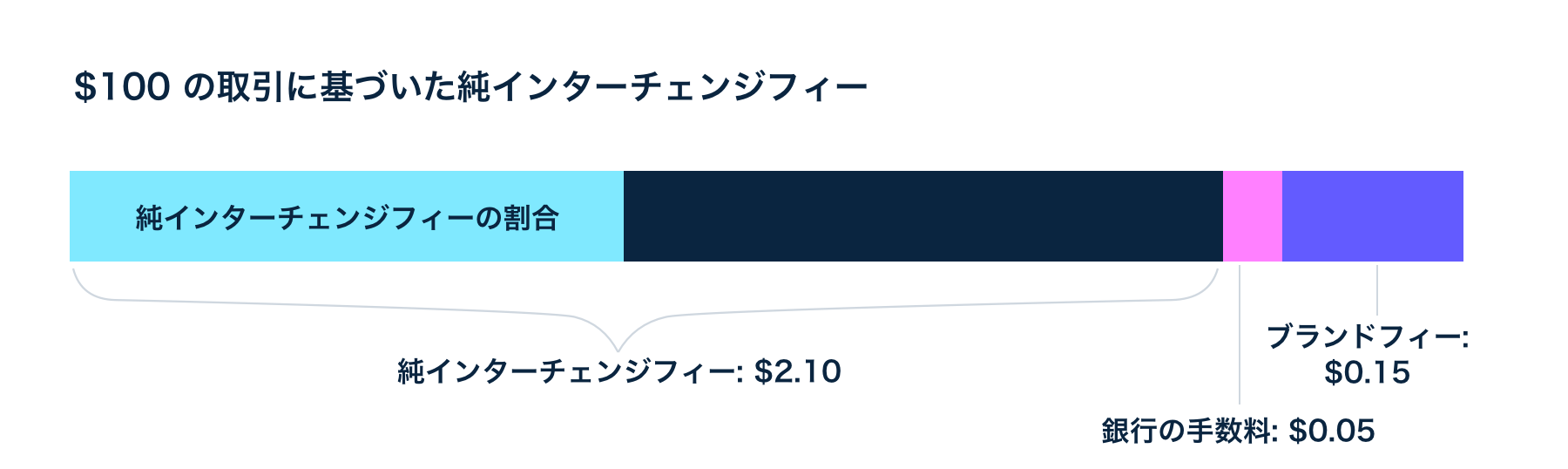Click the chart title text
1568x469 pixels.
[x=470, y=88]
